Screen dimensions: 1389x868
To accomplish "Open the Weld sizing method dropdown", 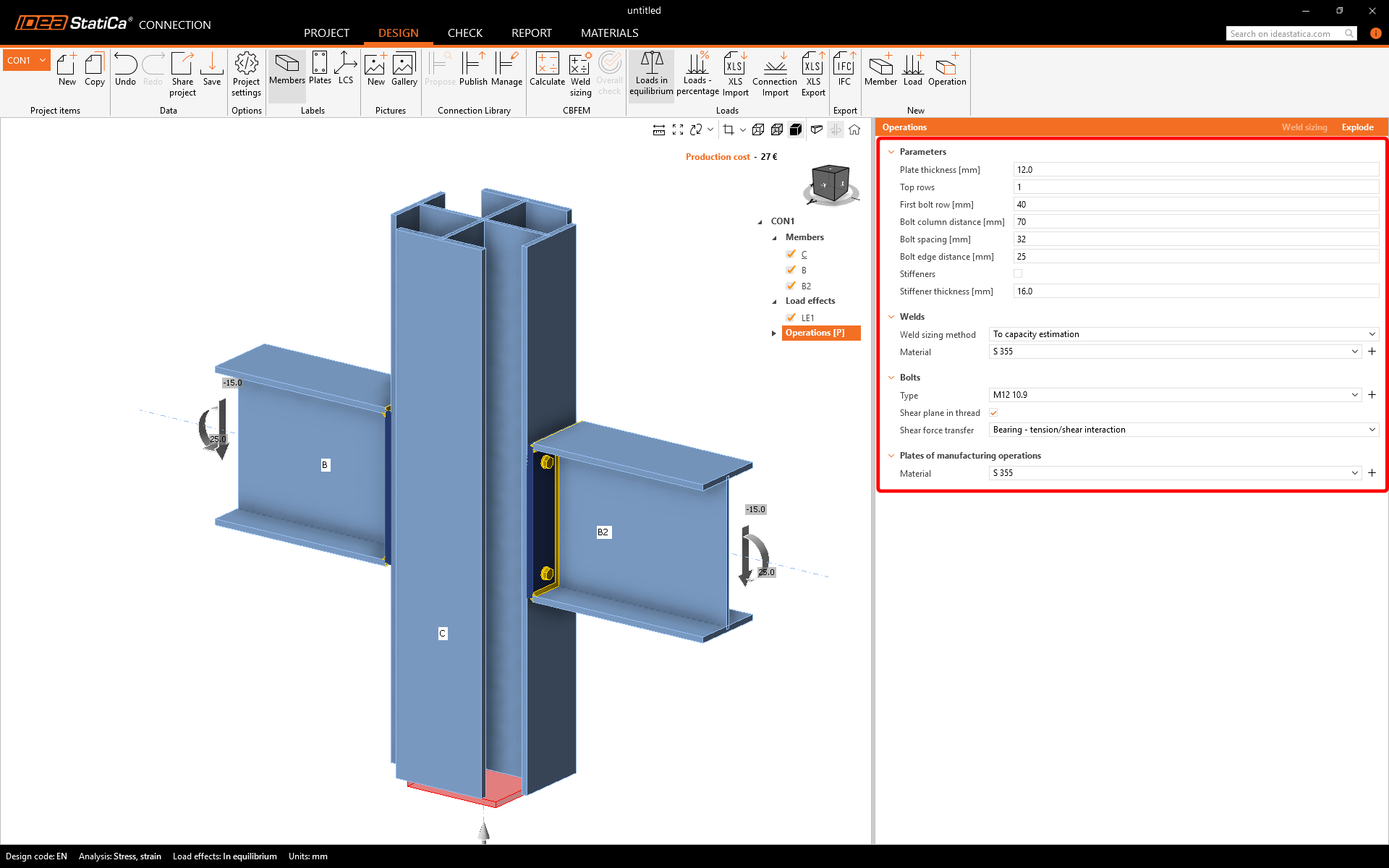I will point(1183,334).
